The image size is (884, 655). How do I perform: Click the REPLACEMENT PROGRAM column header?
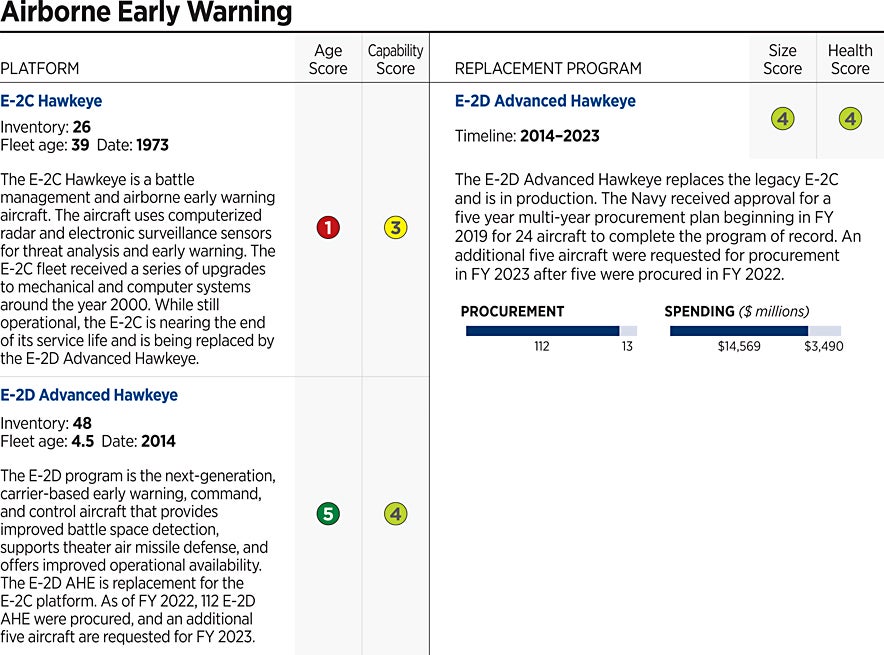pos(548,68)
